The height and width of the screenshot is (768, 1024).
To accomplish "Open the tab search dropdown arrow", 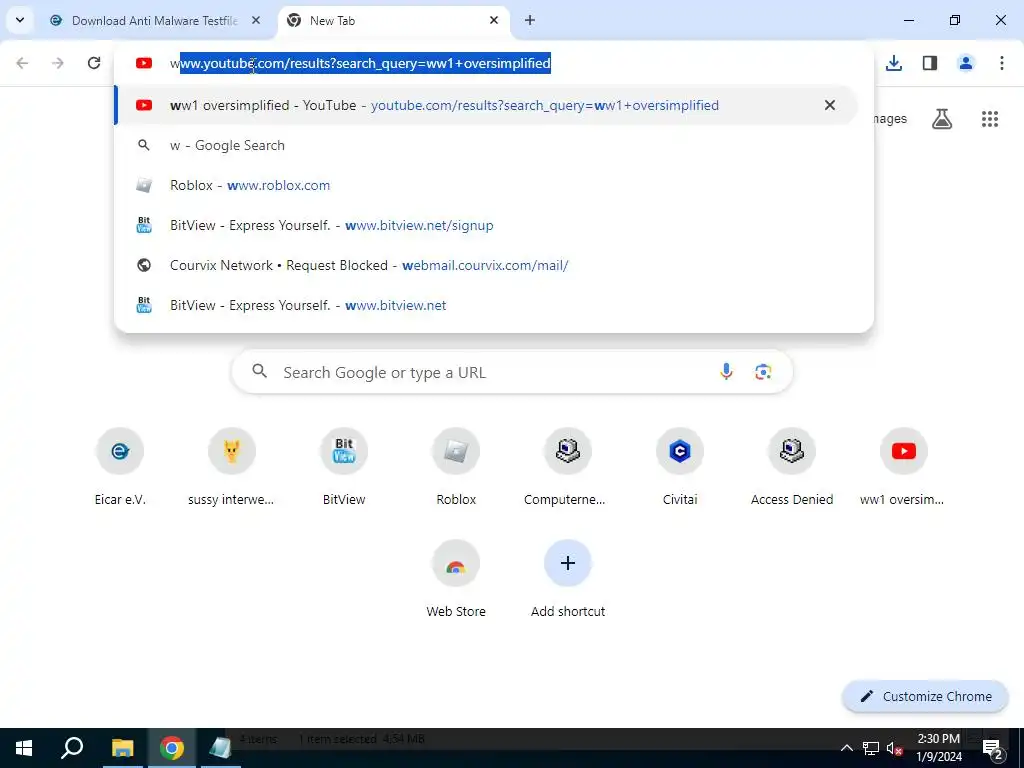I will pos(20,20).
